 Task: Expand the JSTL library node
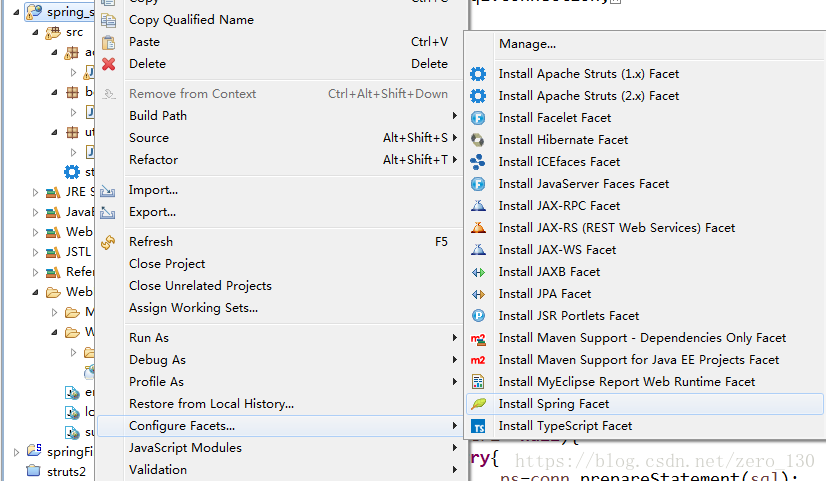(x=35, y=252)
